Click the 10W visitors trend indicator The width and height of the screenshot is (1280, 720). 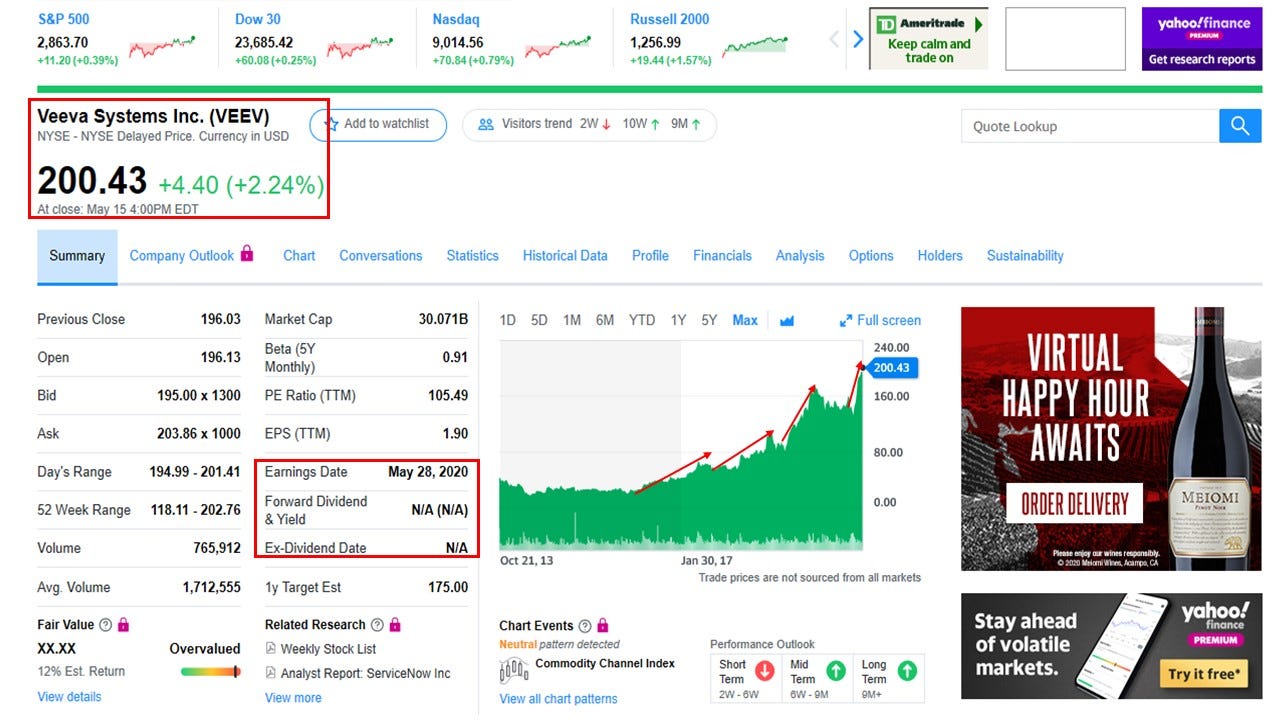[x=641, y=124]
